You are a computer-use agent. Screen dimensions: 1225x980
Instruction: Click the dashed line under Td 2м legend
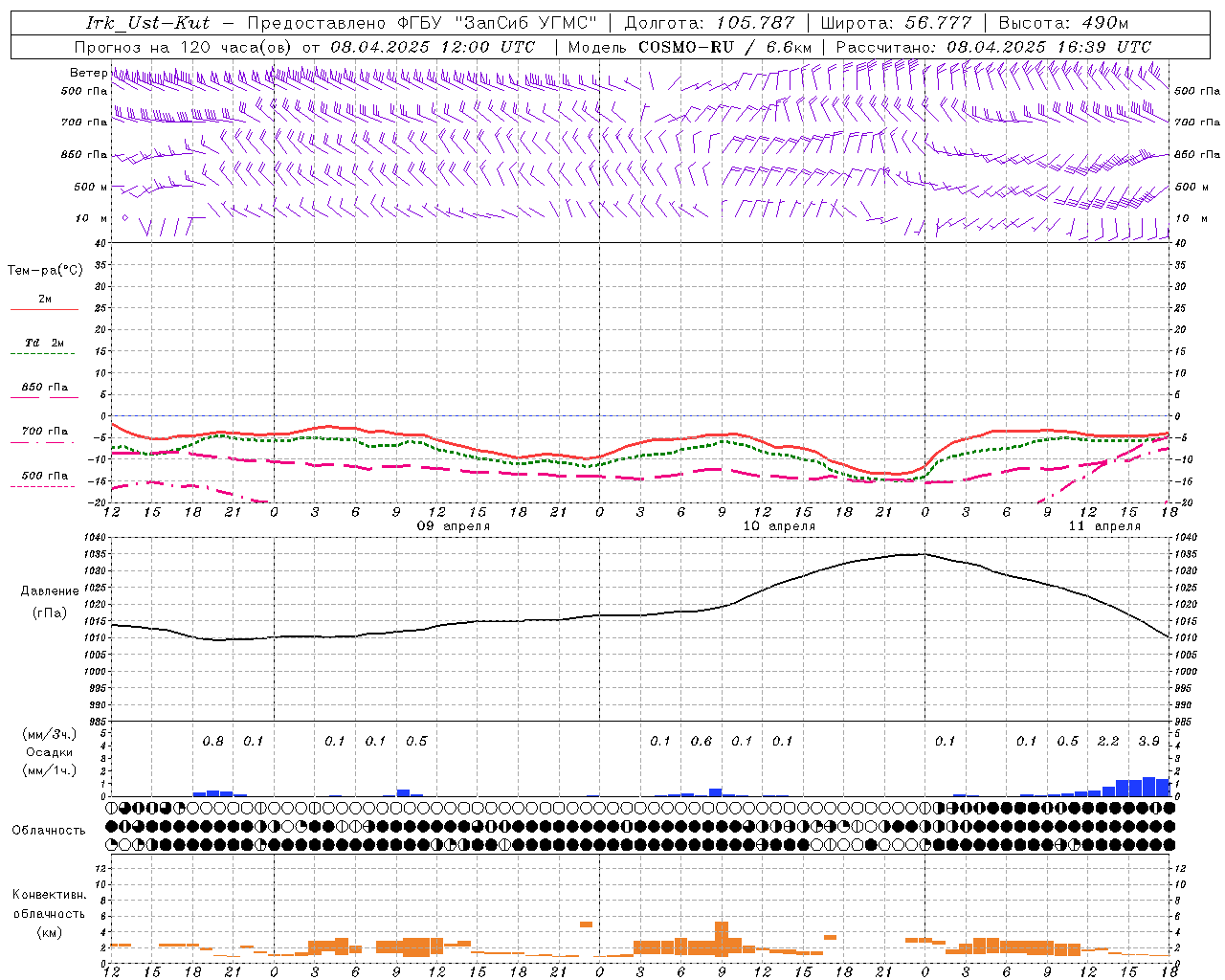coord(42,353)
